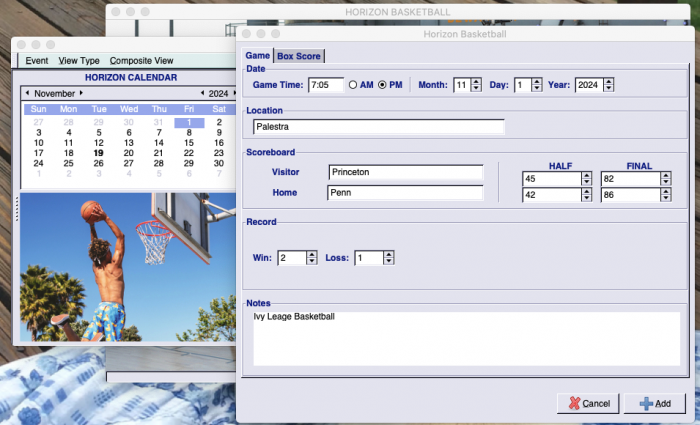Go to previous month in calendar
Screen dimensions: 700x425
27,93
